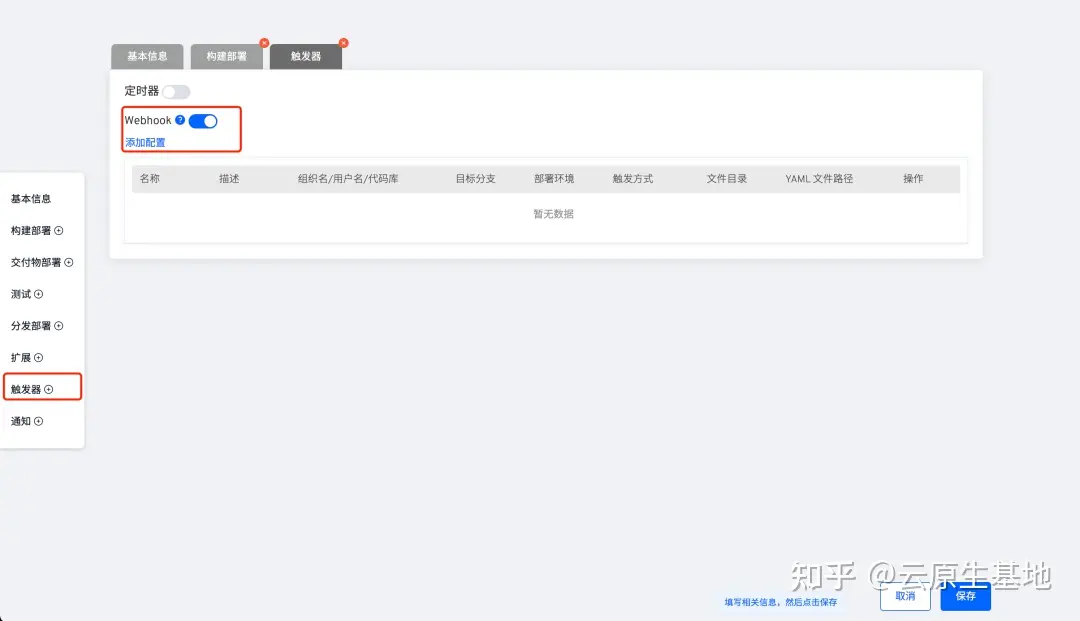Click the plus icon next to 扩展
1080x621 pixels.
[38, 357]
